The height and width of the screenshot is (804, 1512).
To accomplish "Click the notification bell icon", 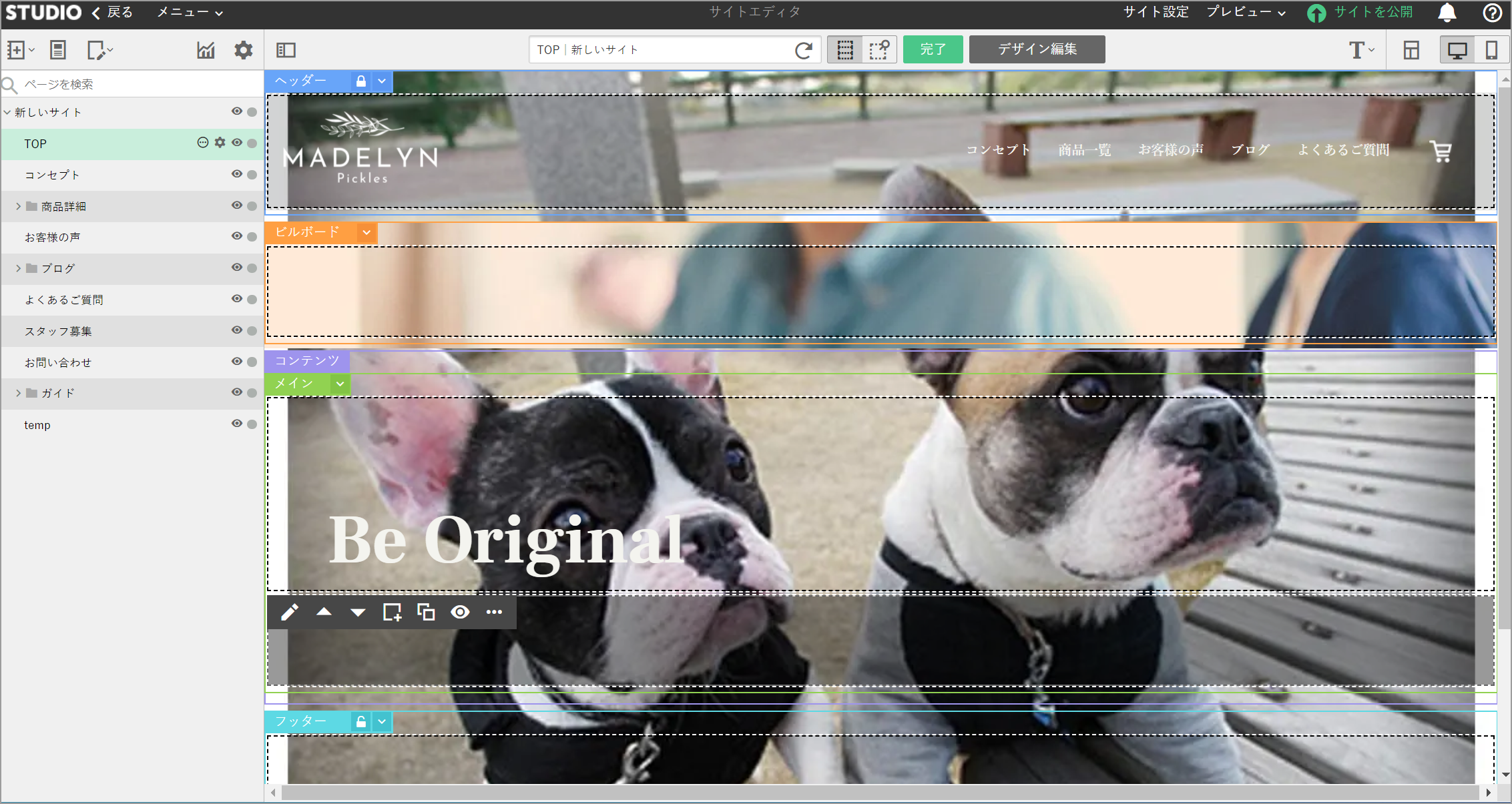I will 1447,13.
